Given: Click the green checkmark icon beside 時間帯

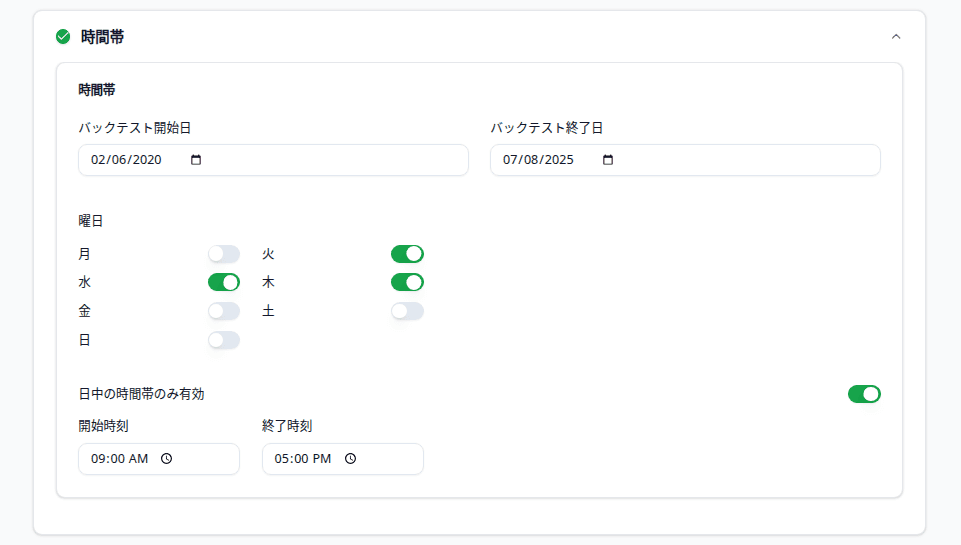Looking at the screenshot, I should (x=63, y=37).
